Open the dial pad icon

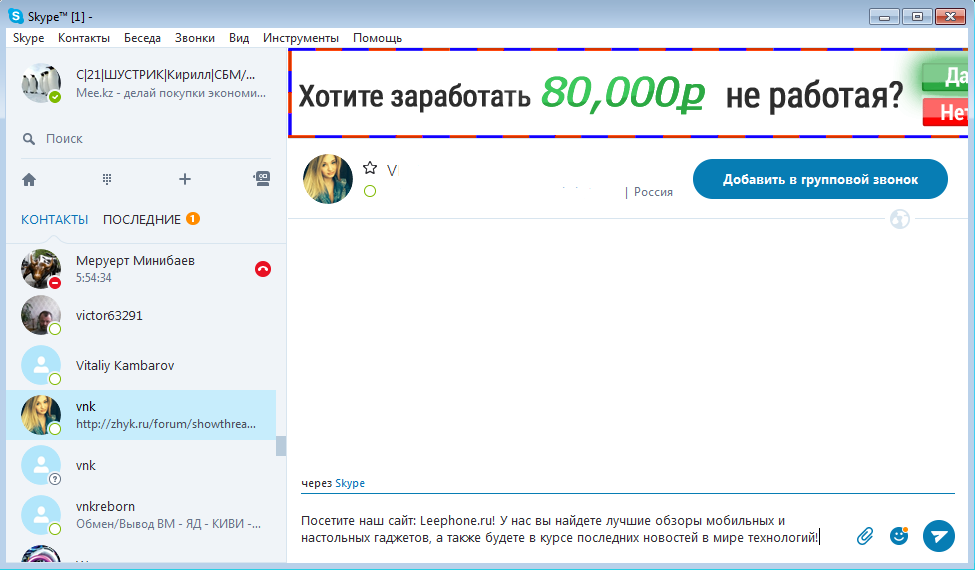tap(107, 179)
